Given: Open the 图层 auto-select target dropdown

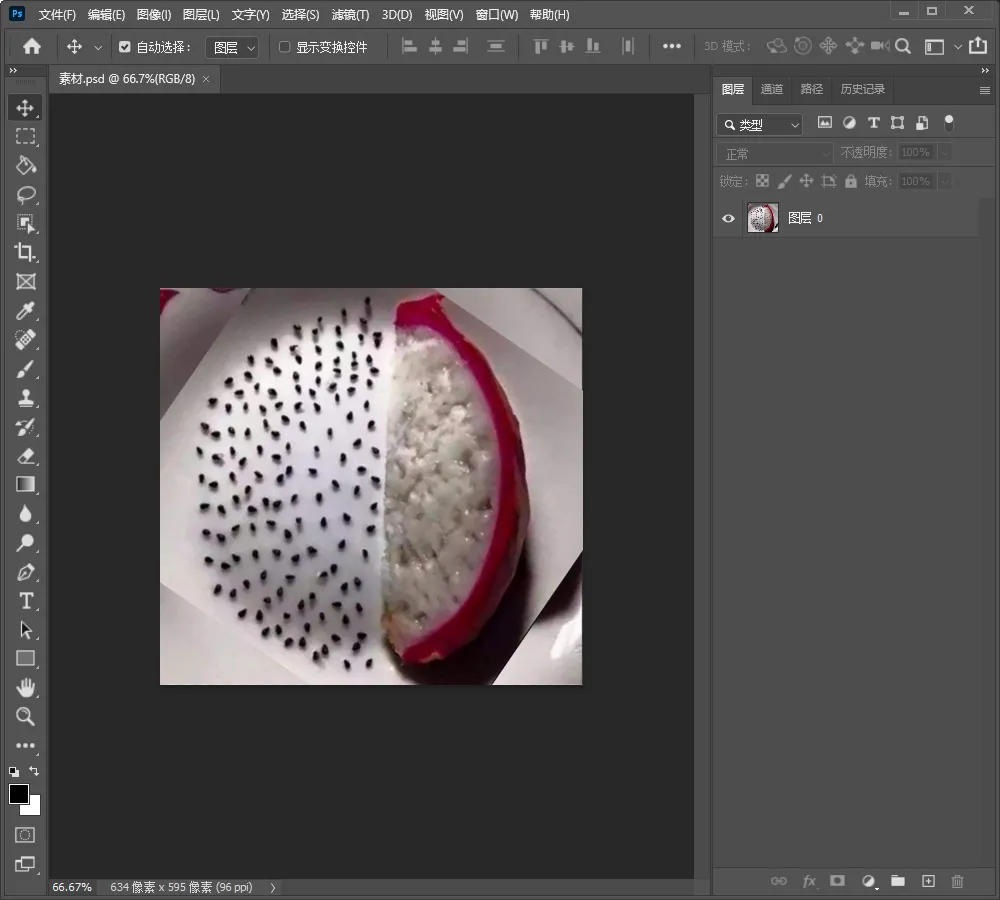Looking at the screenshot, I should pos(232,47).
